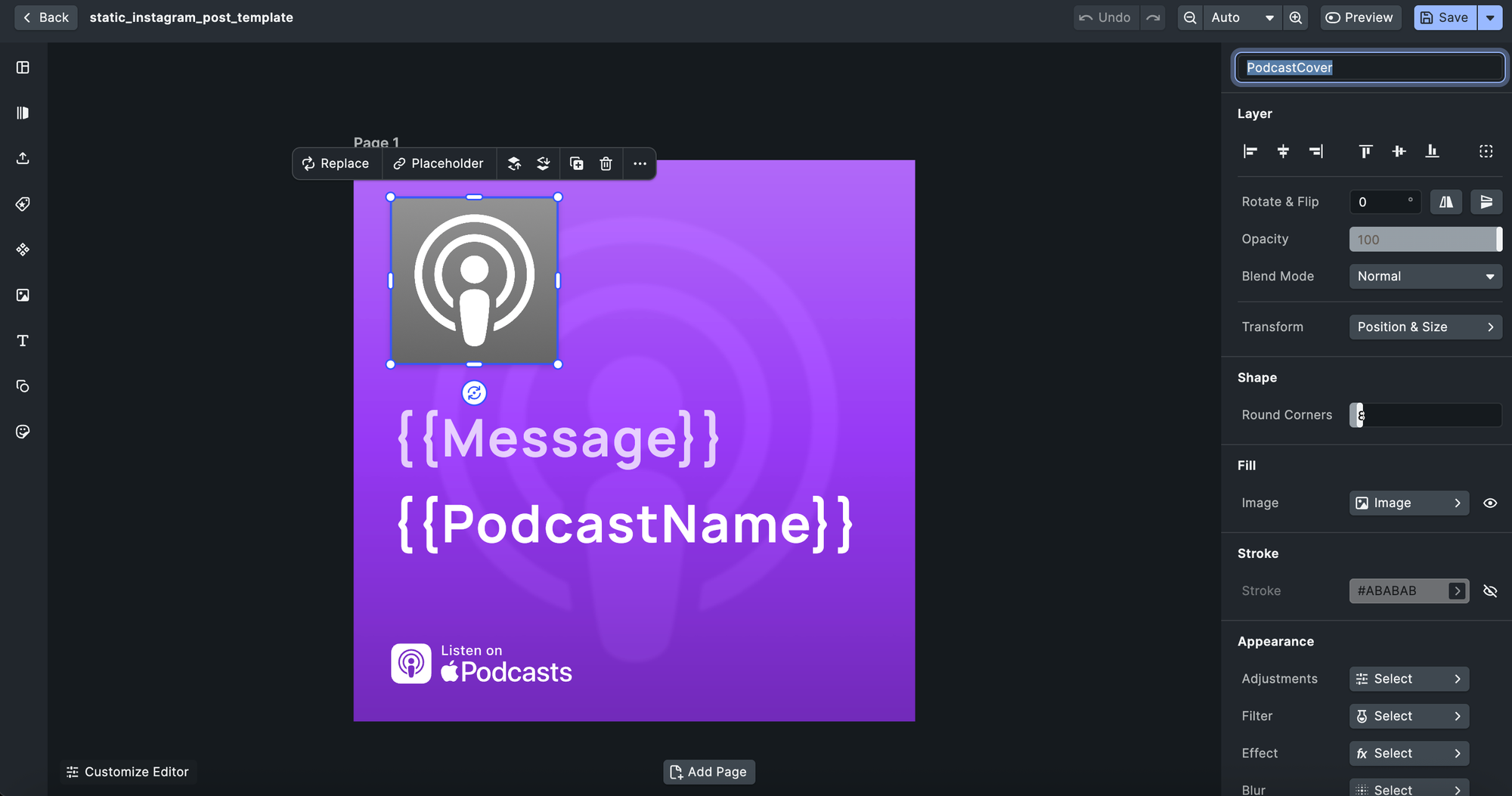Screen dimensions: 1512x796
Task: Select the podcast cover image on canvas
Action: (x=474, y=280)
